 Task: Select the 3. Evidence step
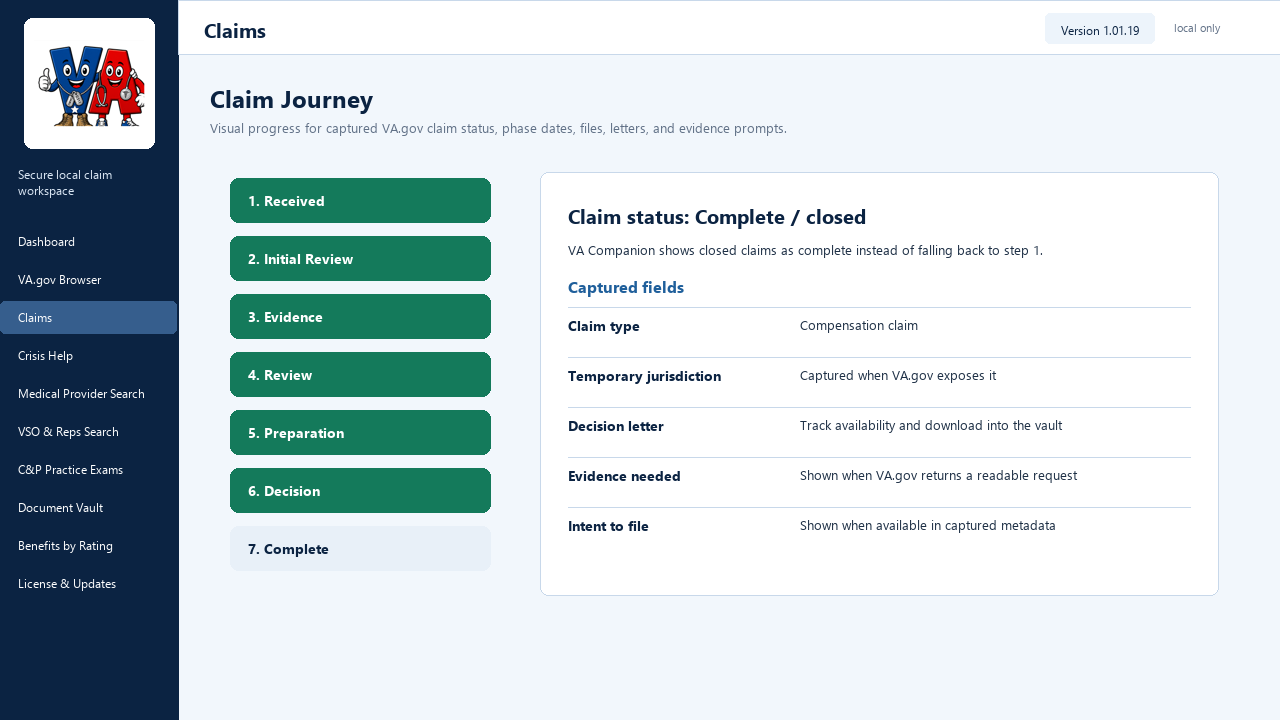pyautogui.click(x=360, y=317)
